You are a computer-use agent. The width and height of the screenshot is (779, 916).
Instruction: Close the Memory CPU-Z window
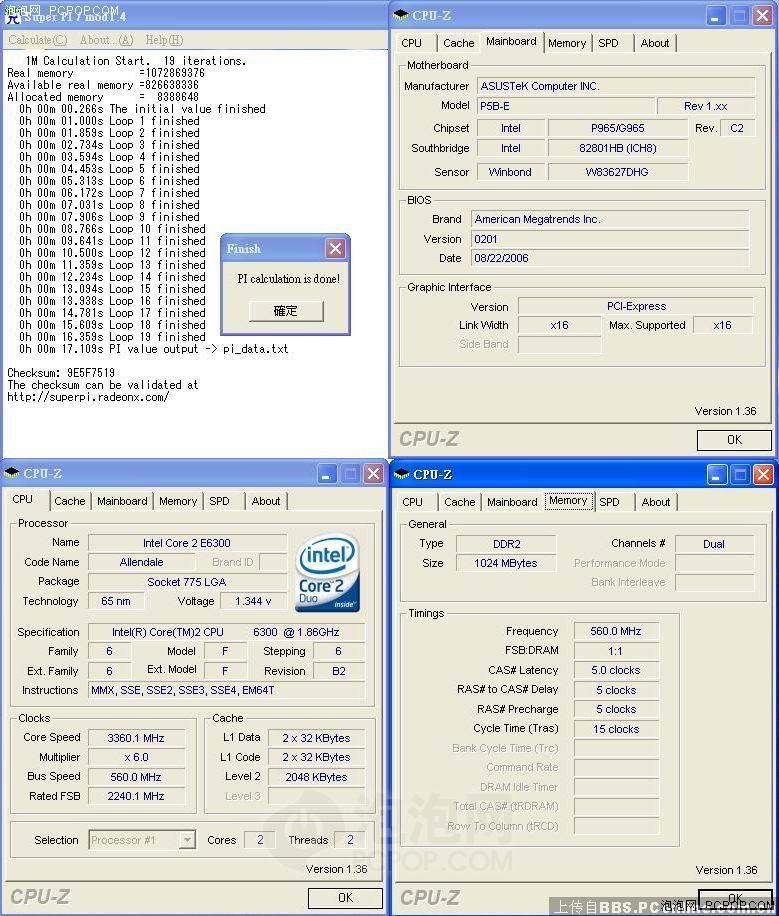[763, 475]
